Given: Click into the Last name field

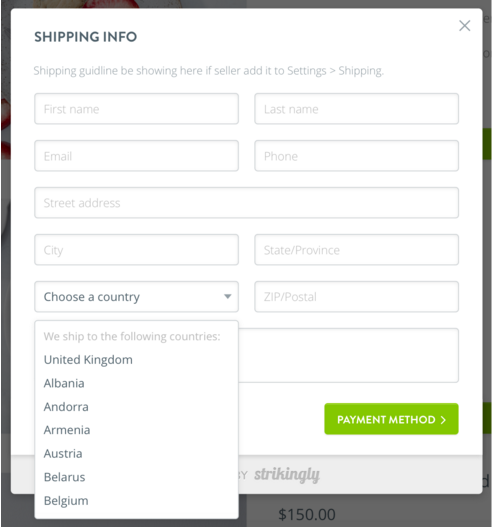Looking at the screenshot, I should (x=357, y=109).
